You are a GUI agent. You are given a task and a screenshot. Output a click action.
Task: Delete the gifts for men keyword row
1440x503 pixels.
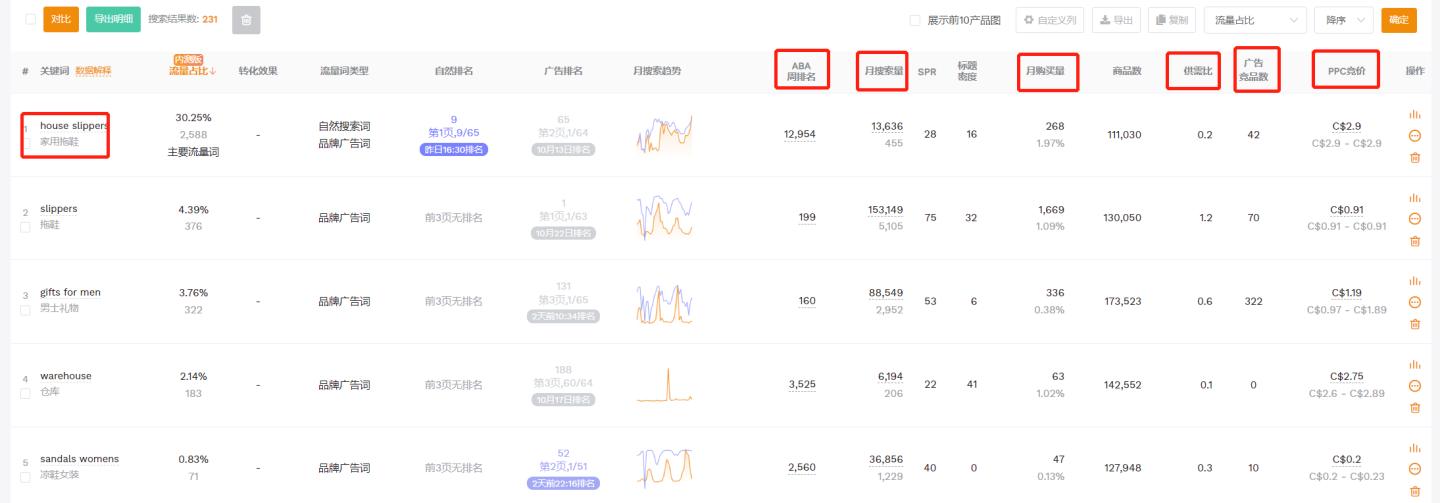(x=1414, y=324)
